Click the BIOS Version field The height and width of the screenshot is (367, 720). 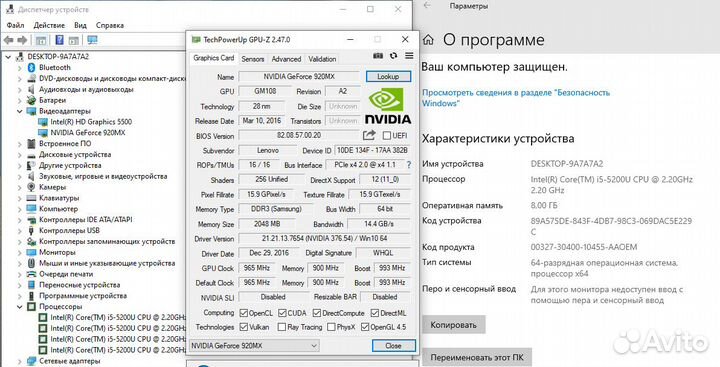click(299, 136)
